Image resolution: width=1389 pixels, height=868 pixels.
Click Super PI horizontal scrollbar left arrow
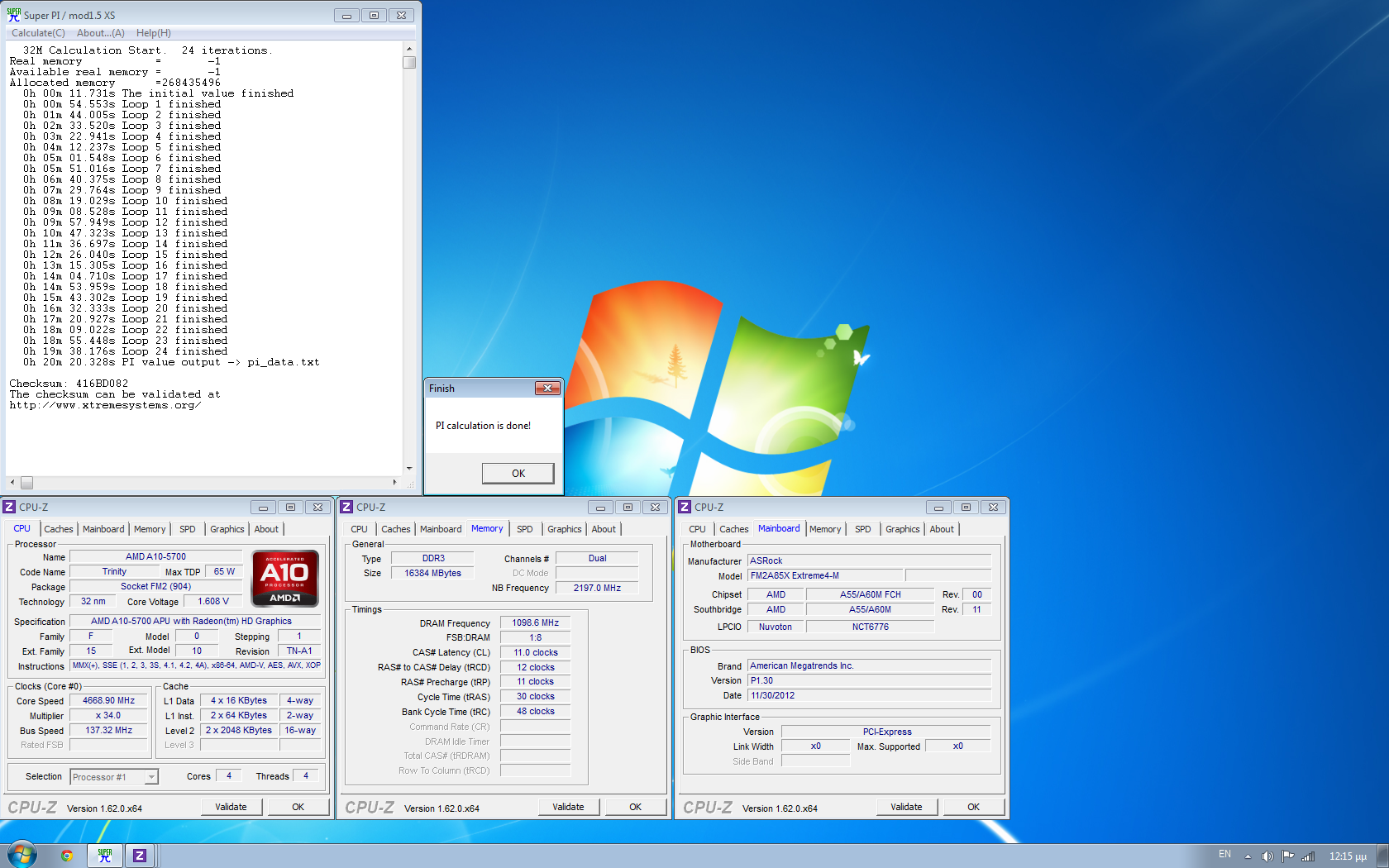coord(12,482)
